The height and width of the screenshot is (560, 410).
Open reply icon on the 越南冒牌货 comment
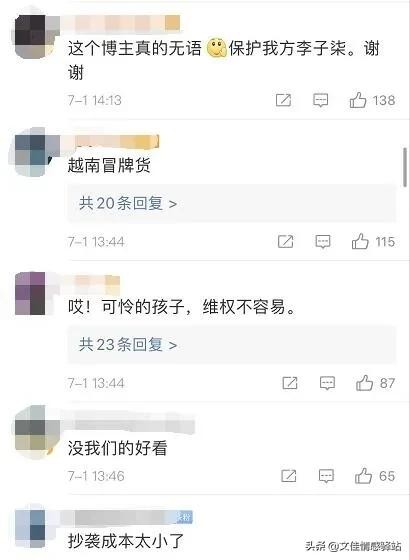point(323,242)
